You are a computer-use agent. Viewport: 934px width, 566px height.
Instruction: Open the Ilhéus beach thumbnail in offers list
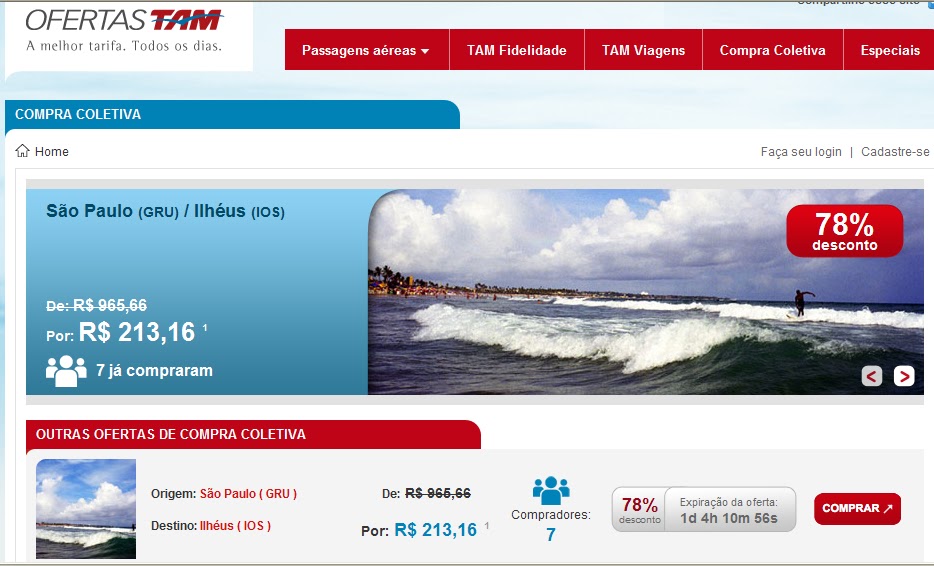point(86,509)
